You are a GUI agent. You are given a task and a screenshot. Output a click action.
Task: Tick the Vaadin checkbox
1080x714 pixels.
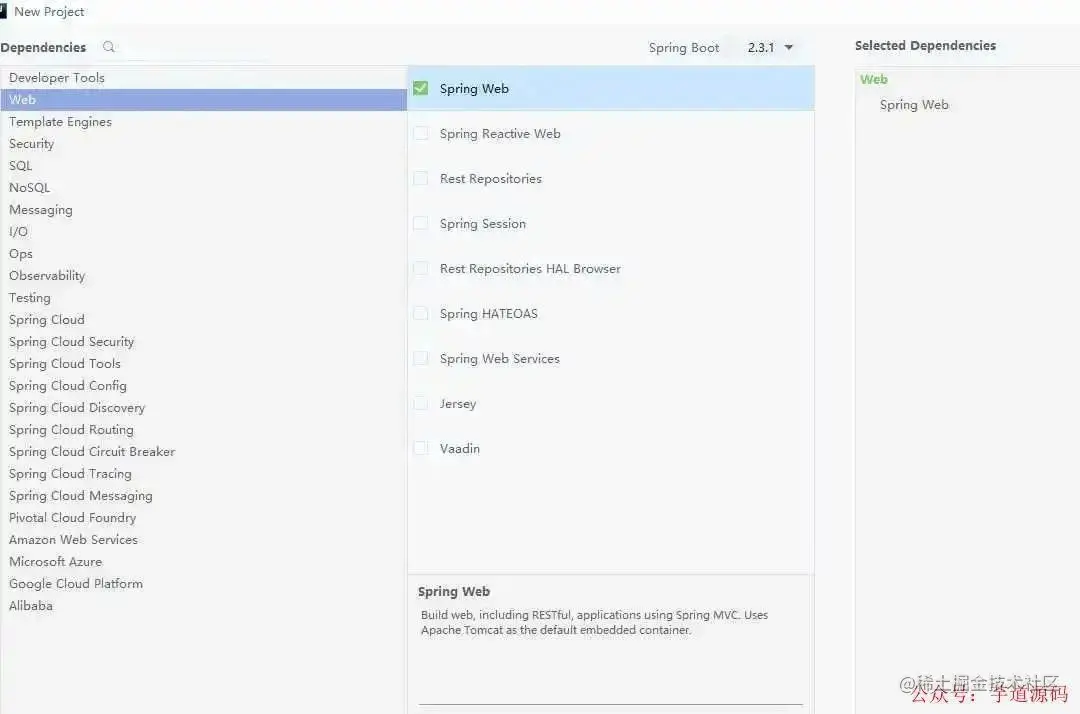(420, 448)
